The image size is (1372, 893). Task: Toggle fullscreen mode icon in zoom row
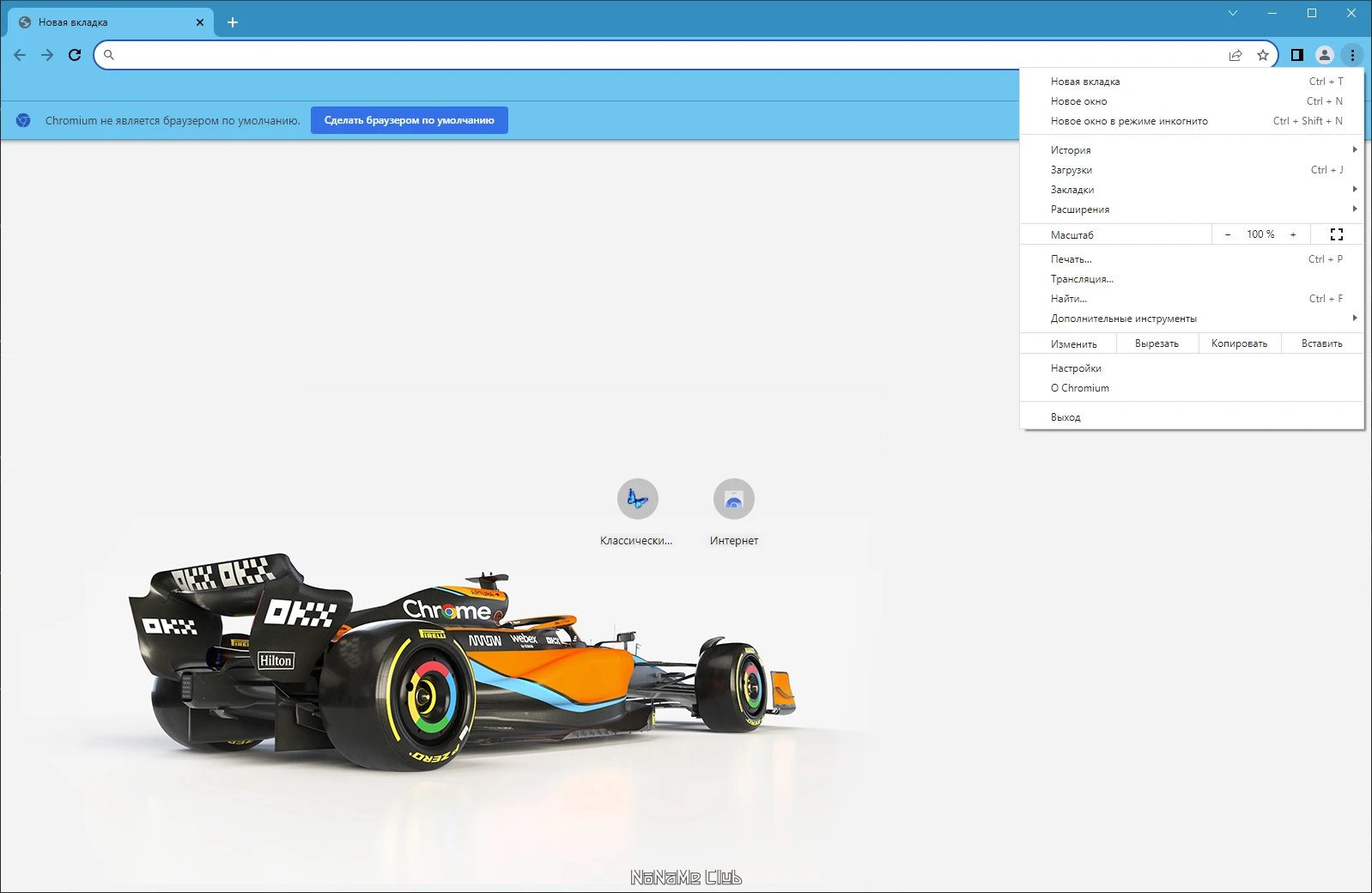tap(1337, 234)
